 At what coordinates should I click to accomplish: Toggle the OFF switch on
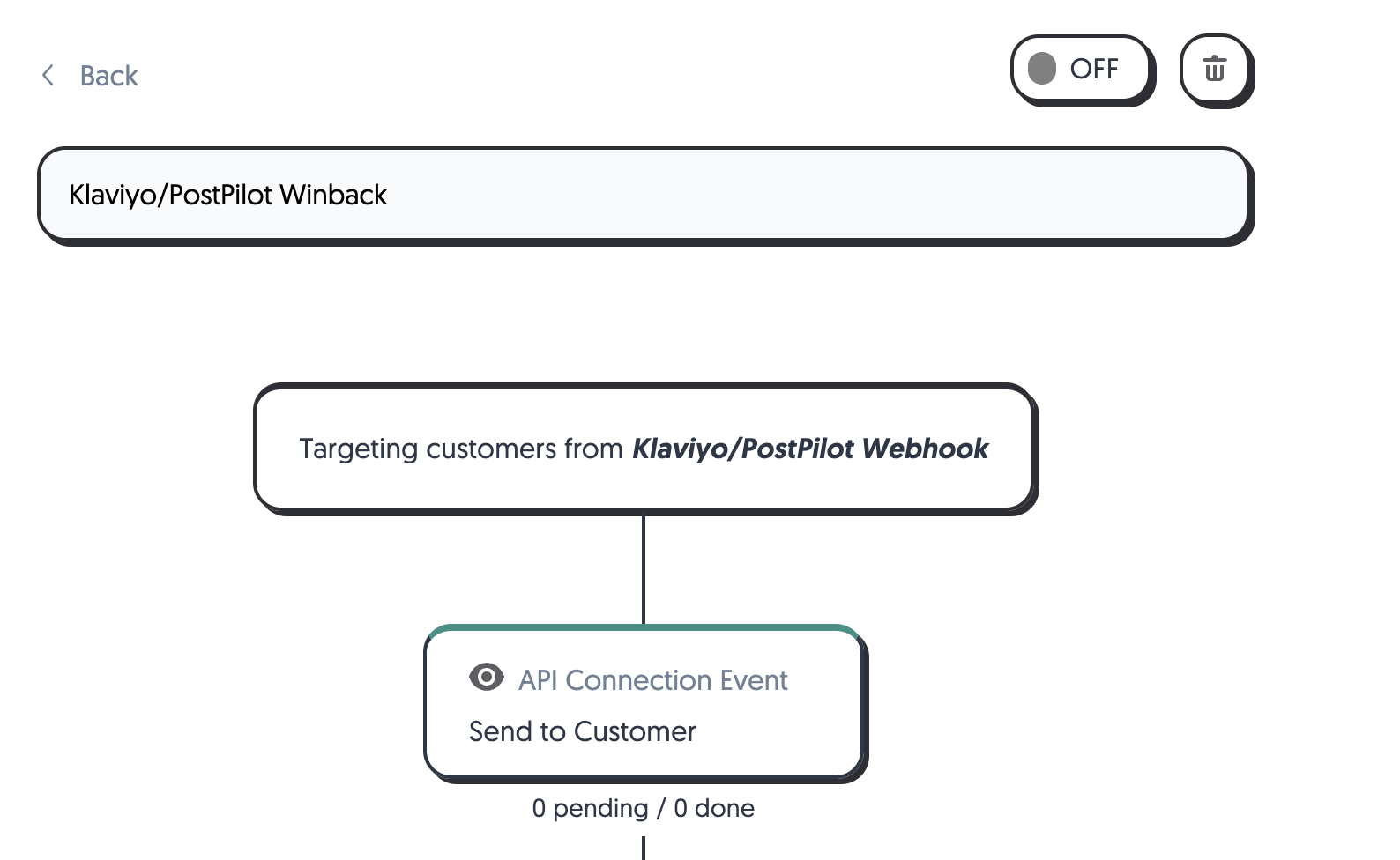tap(1081, 69)
